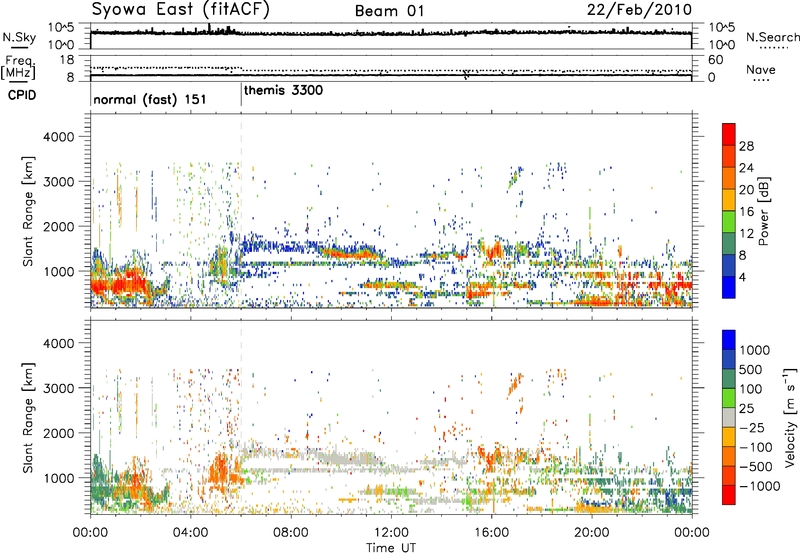Viewport: 800px width, 554px height.
Task: Pick the Velocity segment between -500 and -100
Action: [729, 456]
